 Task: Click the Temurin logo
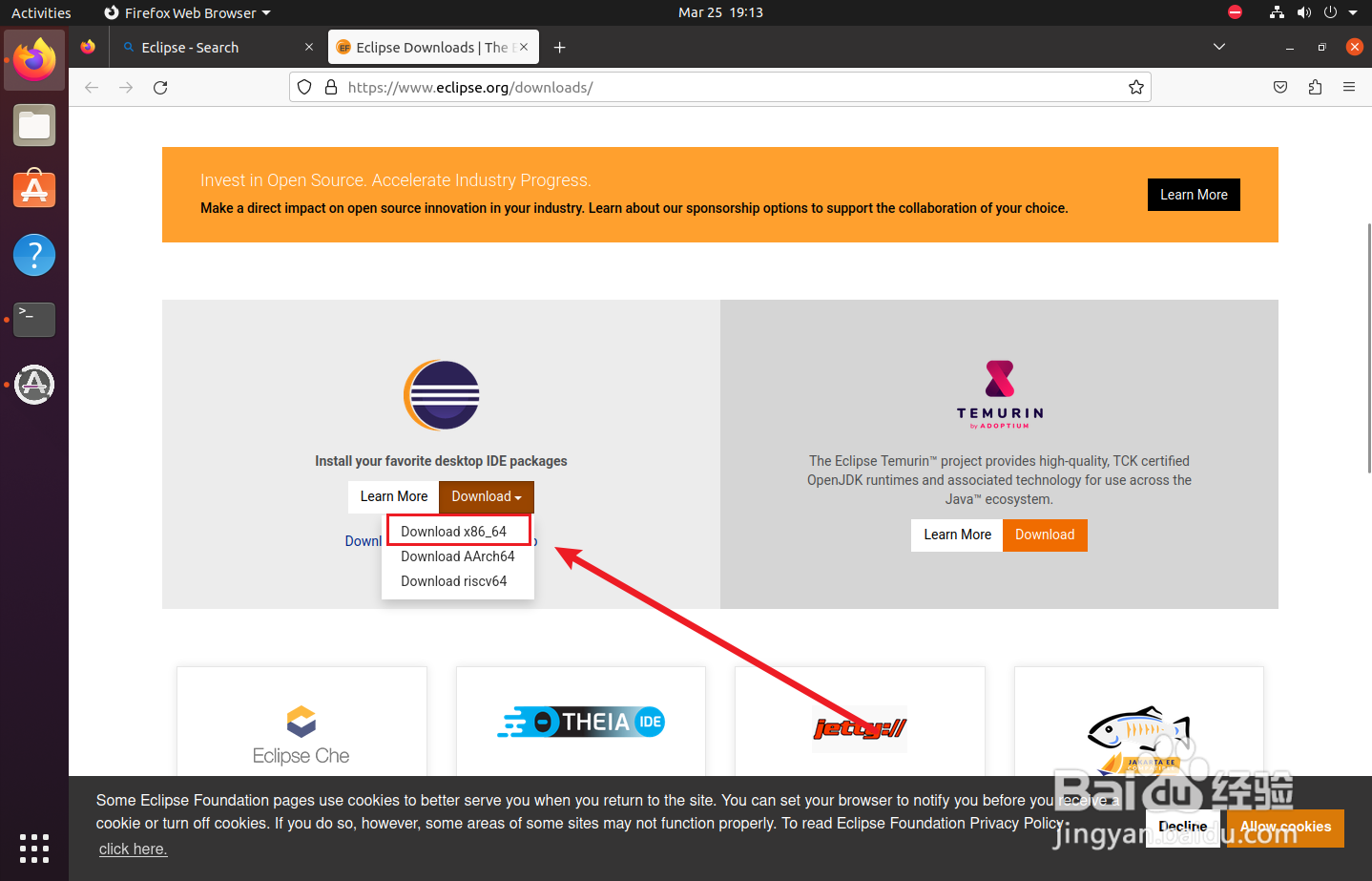1000,394
